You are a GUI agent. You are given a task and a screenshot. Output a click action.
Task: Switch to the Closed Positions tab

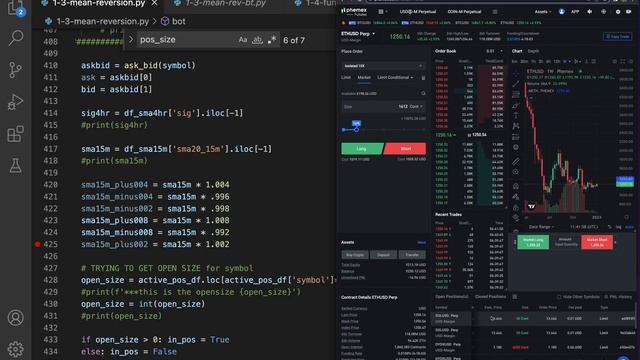click(x=490, y=297)
